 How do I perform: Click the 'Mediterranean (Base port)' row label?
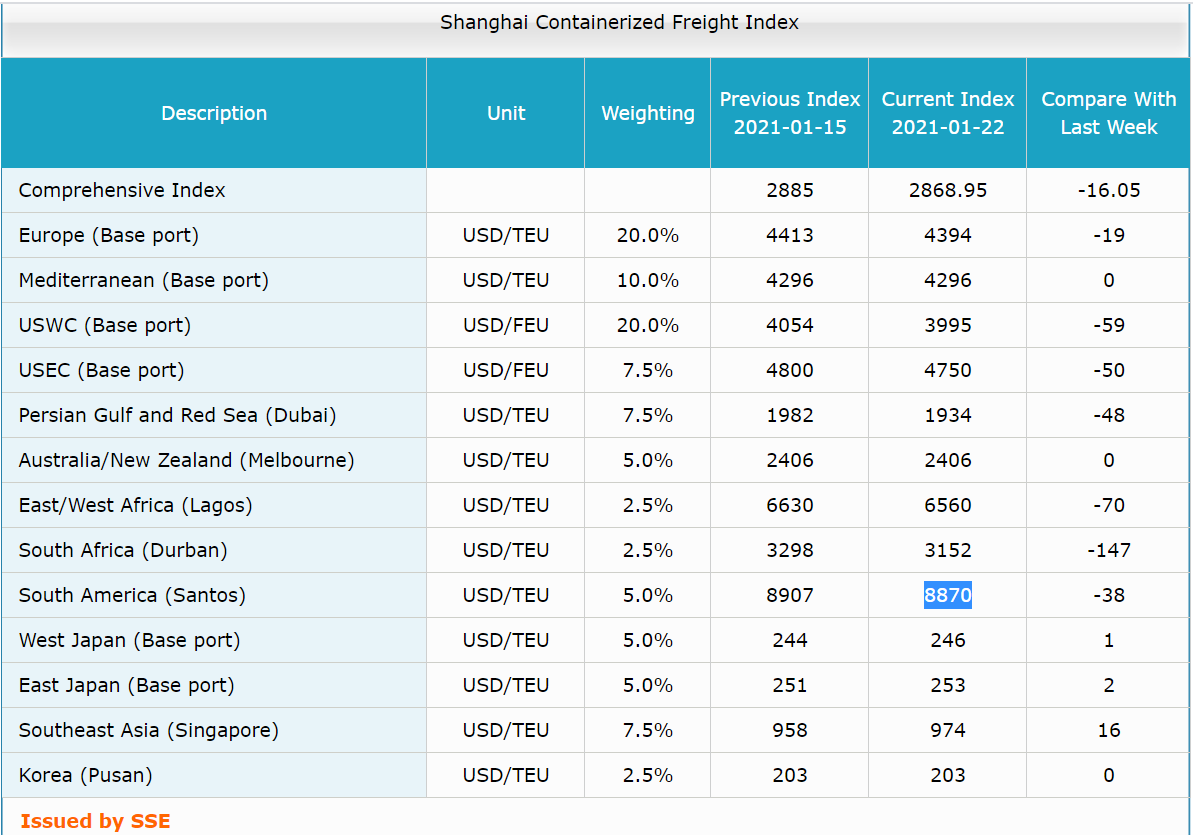[x=143, y=280]
